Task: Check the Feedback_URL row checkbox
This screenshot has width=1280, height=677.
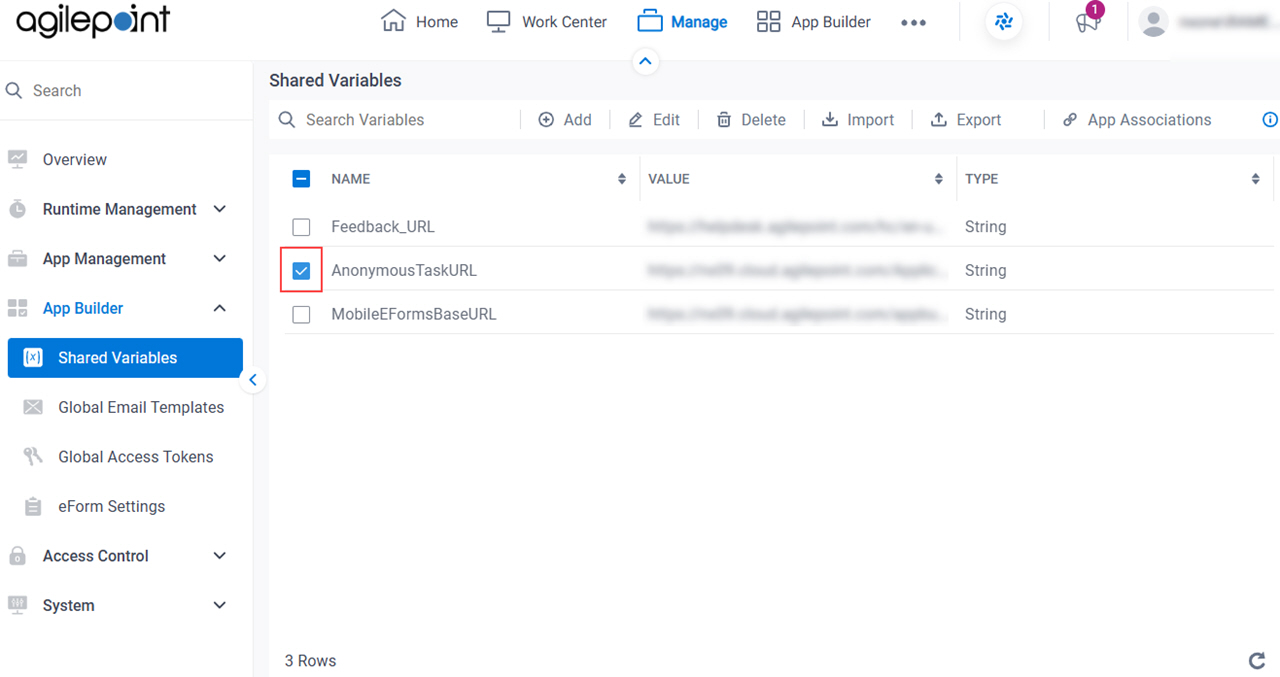Action: pyautogui.click(x=301, y=227)
